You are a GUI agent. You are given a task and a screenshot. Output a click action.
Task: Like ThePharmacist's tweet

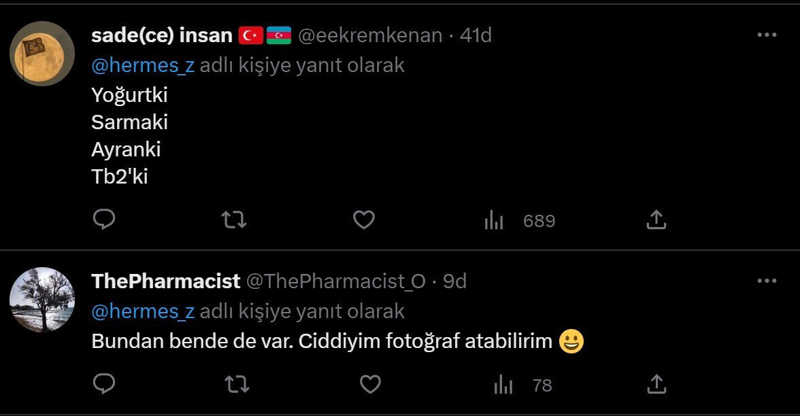click(x=370, y=383)
